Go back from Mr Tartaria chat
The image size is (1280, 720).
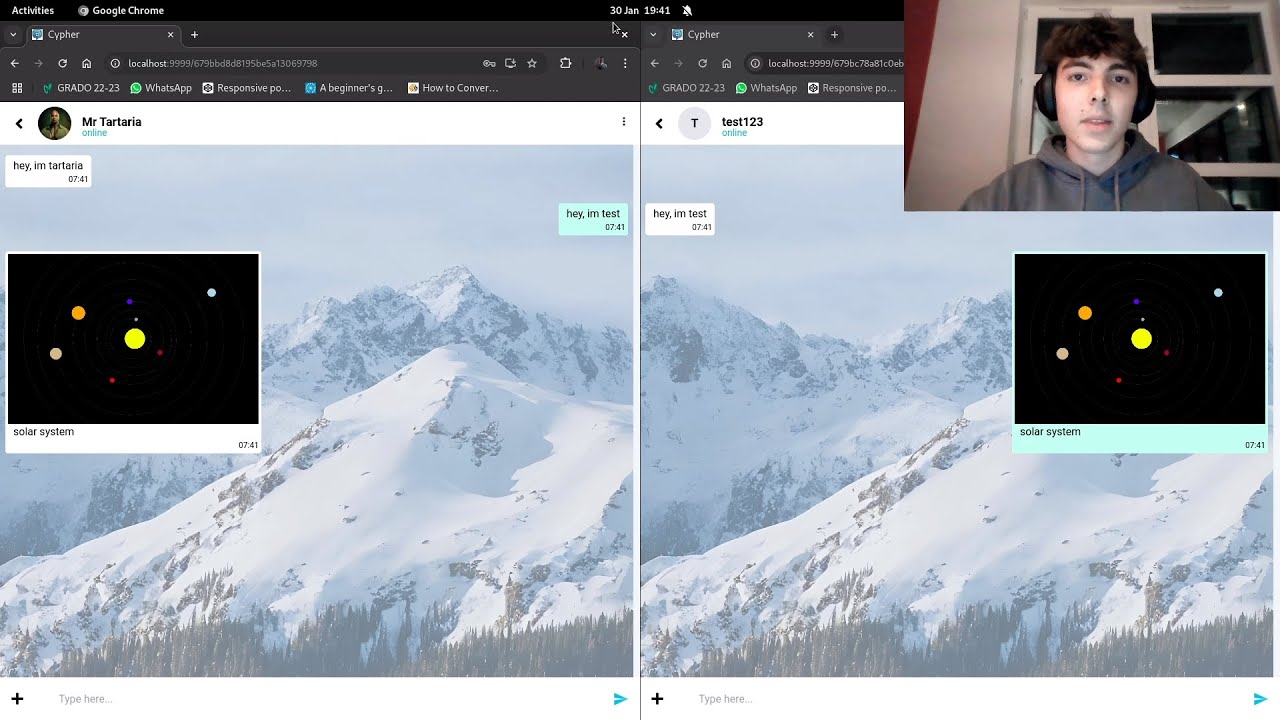point(19,124)
